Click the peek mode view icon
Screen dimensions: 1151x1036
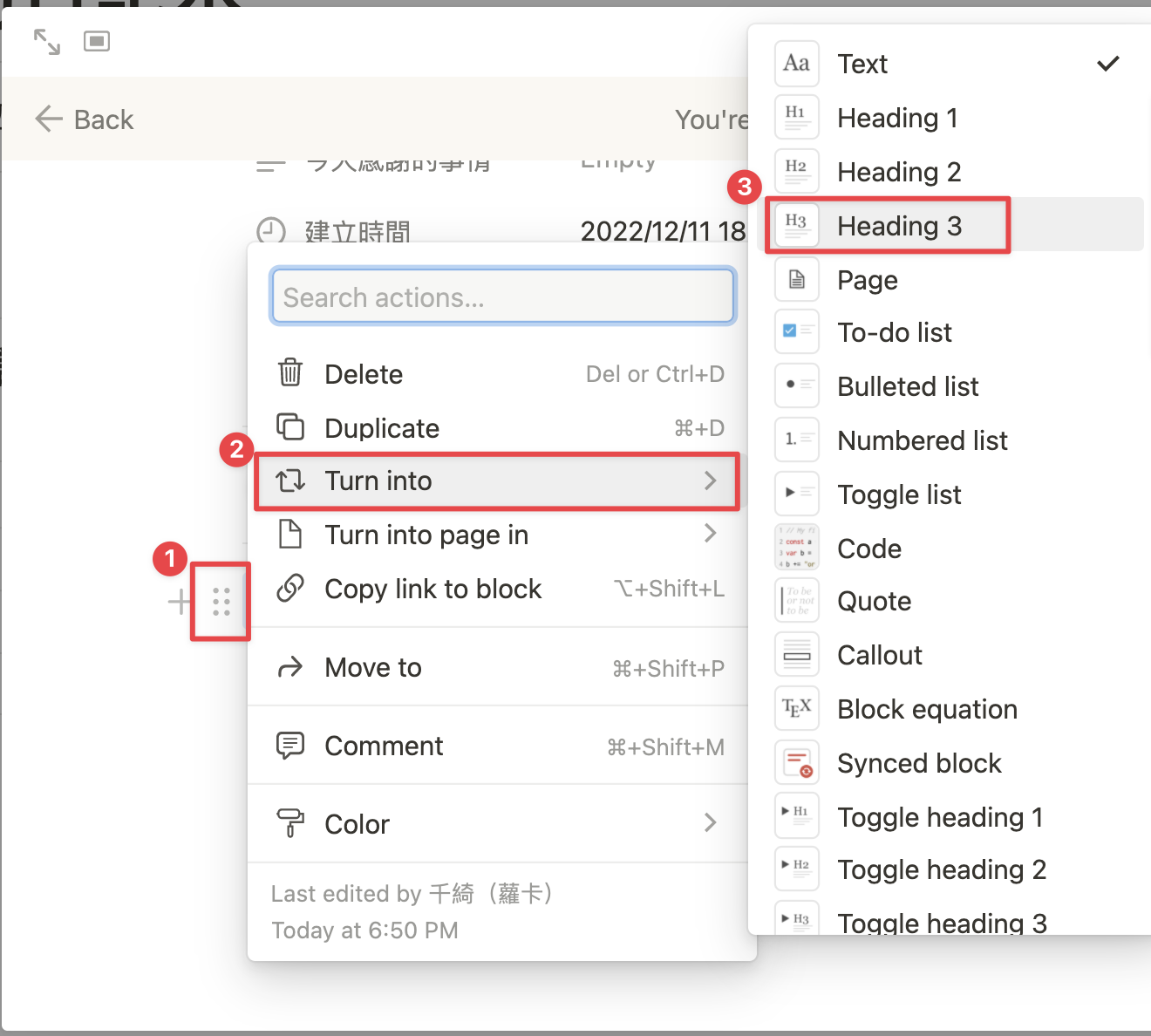[x=97, y=41]
